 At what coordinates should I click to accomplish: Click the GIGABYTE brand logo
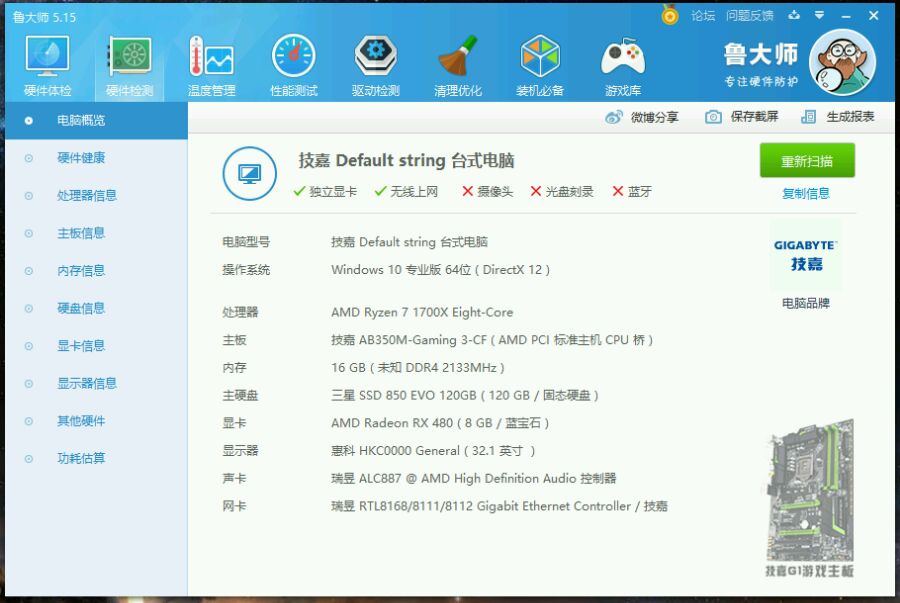point(806,255)
